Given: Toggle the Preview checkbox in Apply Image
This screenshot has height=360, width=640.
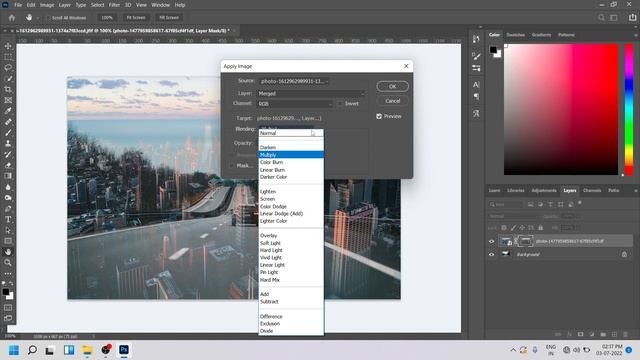Looking at the screenshot, I should [x=379, y=116].
